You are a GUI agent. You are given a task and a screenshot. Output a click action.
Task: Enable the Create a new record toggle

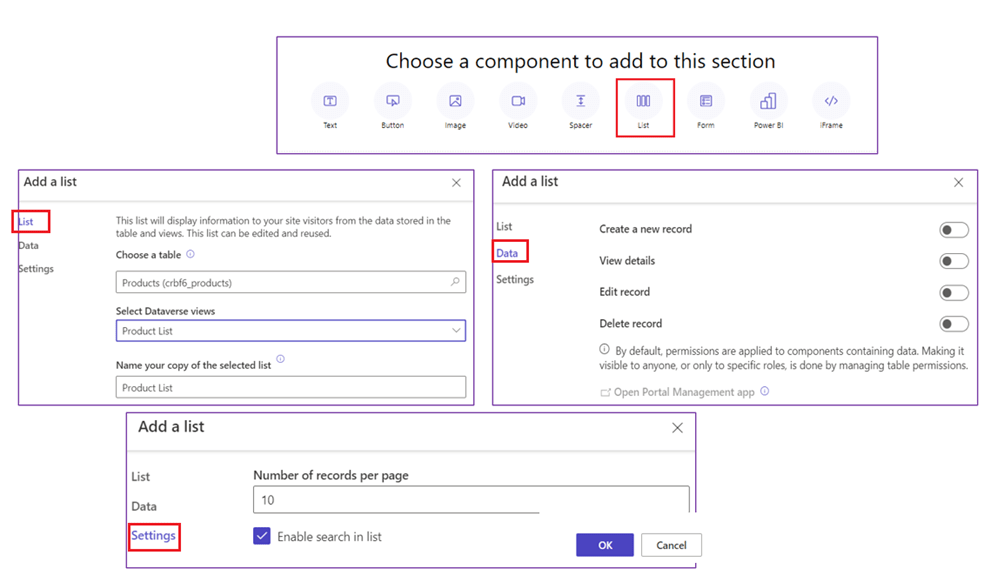(953, 230)
